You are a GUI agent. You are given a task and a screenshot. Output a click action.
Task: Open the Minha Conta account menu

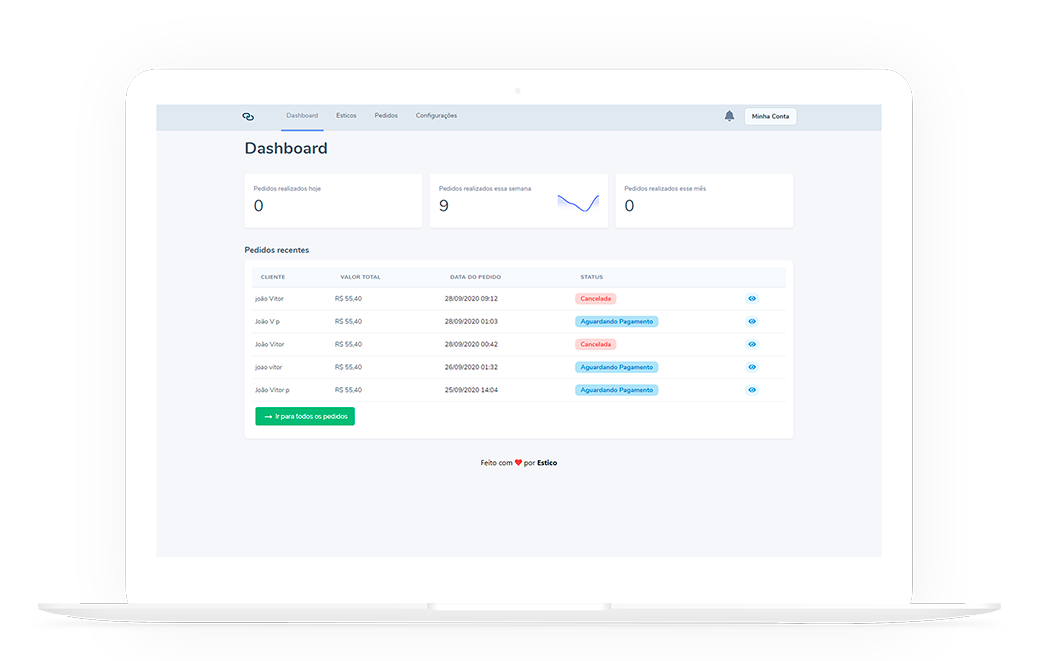pyautogui.click(x=770, y=116)
